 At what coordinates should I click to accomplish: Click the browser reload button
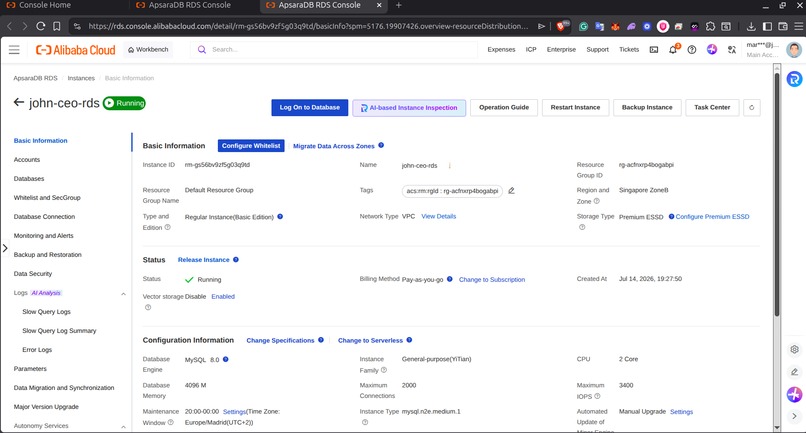(x=41, y=26)
